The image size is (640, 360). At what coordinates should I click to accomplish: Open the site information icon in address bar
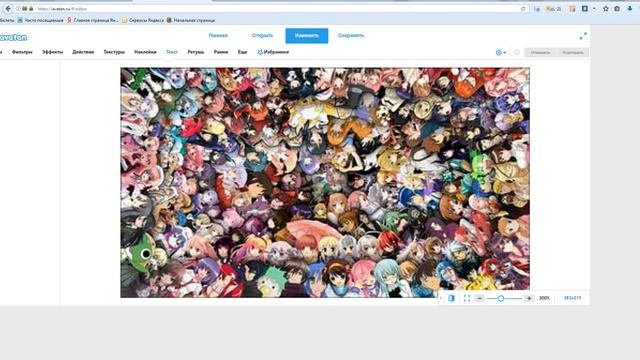tap(18, 9)
